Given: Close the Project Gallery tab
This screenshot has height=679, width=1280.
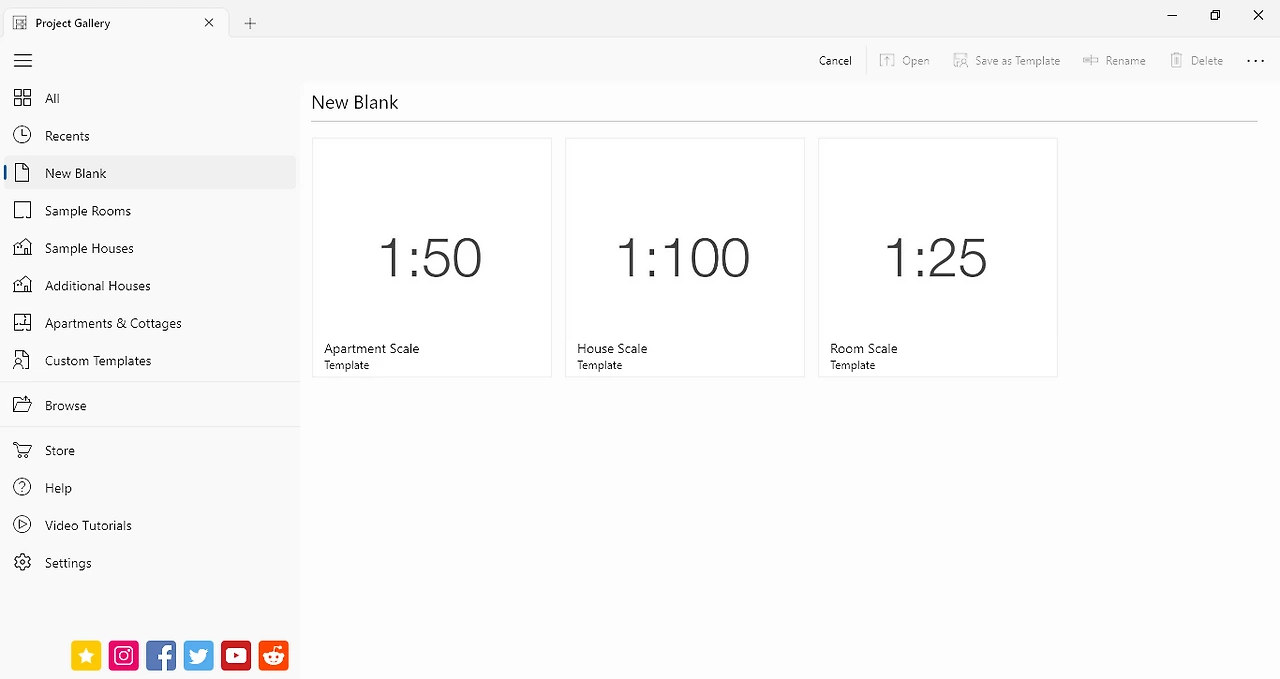Looking at the screenshot, I should coord(209,23).
